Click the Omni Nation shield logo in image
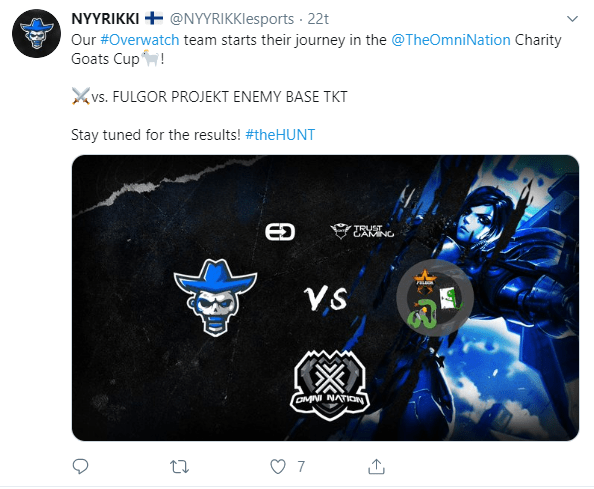Screen dimensions: 594x489 (x=329, y=385)
